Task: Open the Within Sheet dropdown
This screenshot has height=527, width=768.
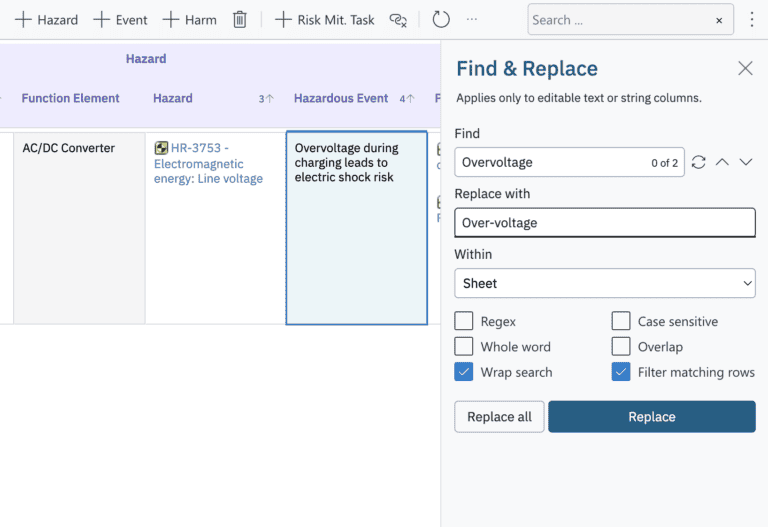Action: tap(604, 283)
